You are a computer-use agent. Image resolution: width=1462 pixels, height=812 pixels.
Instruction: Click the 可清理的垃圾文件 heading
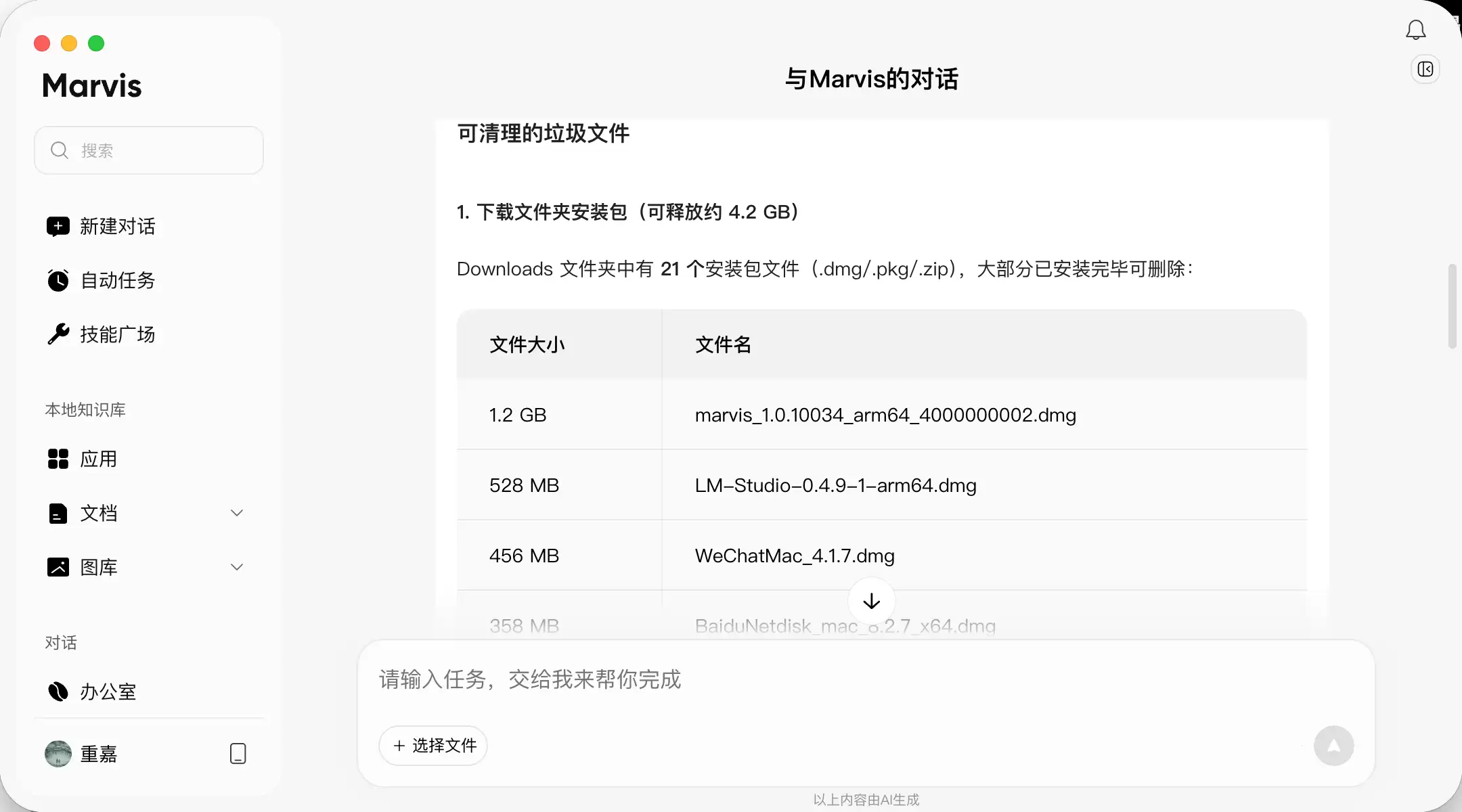pyautogui.click(x=544, y=133)
